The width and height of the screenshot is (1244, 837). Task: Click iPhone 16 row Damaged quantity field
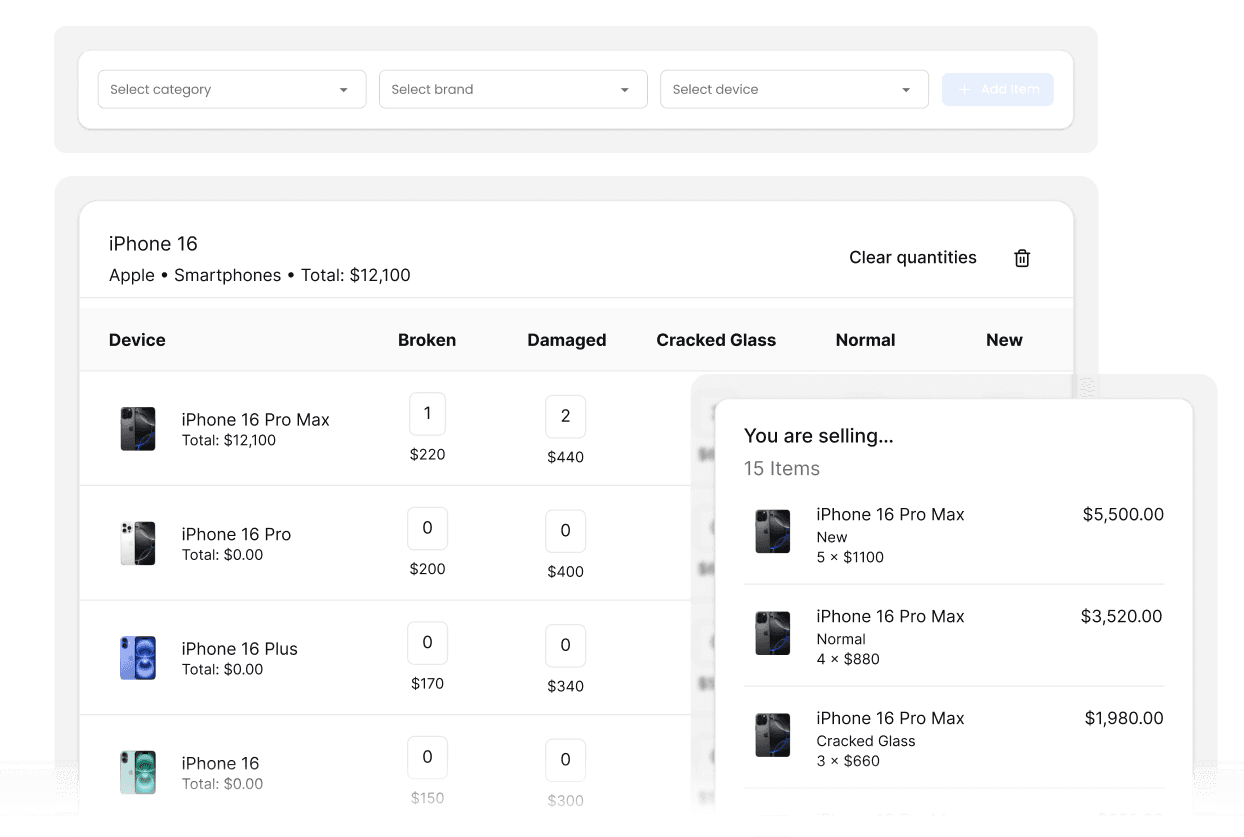tap(565, 760)
